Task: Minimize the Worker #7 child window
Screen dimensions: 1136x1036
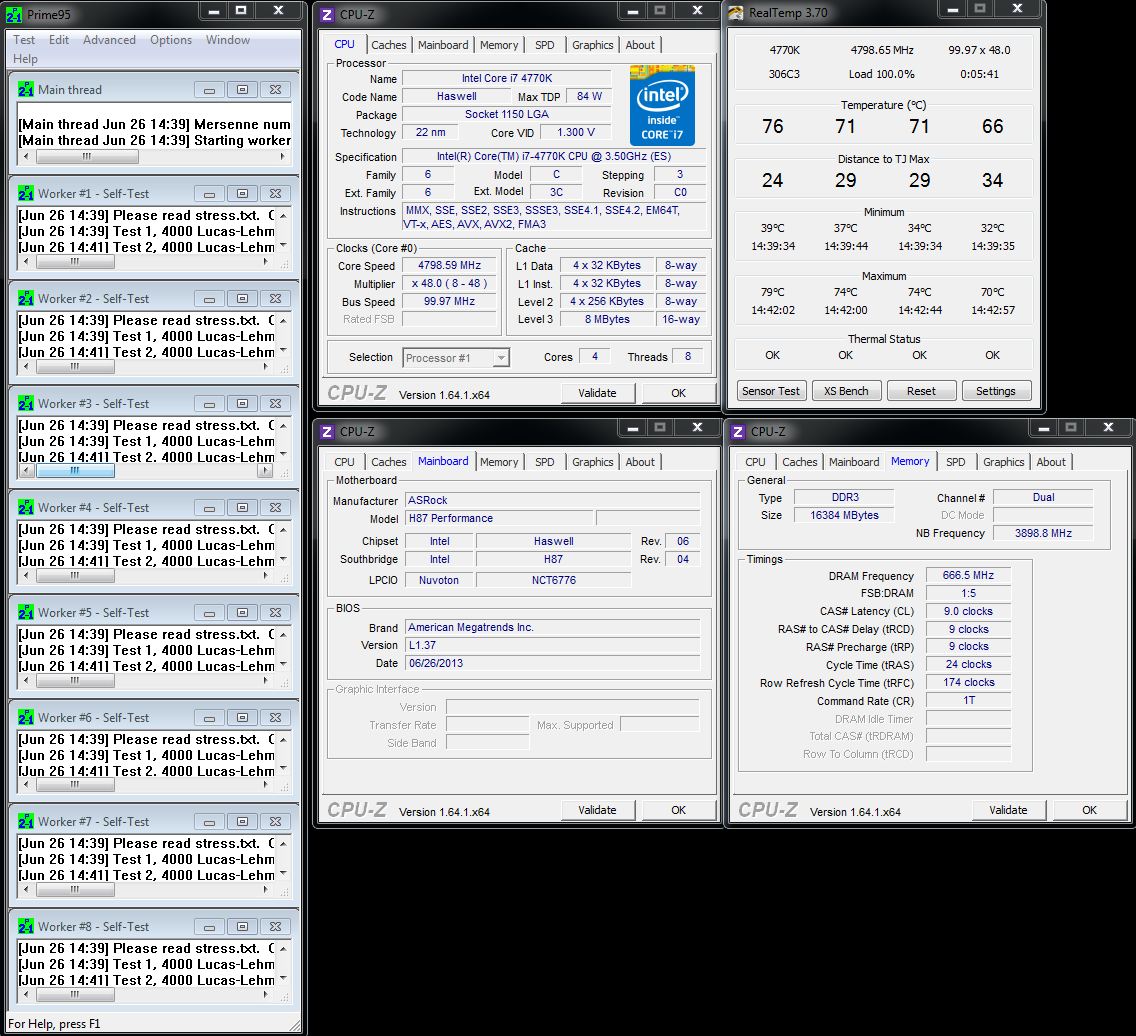Action: [209, 822]
